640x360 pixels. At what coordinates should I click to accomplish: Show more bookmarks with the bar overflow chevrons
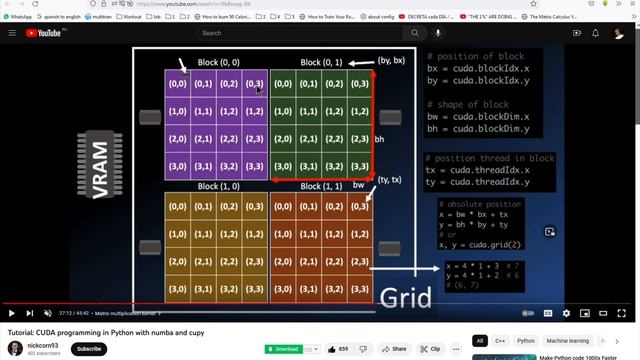pyautogui.click(x=634, y=17)
